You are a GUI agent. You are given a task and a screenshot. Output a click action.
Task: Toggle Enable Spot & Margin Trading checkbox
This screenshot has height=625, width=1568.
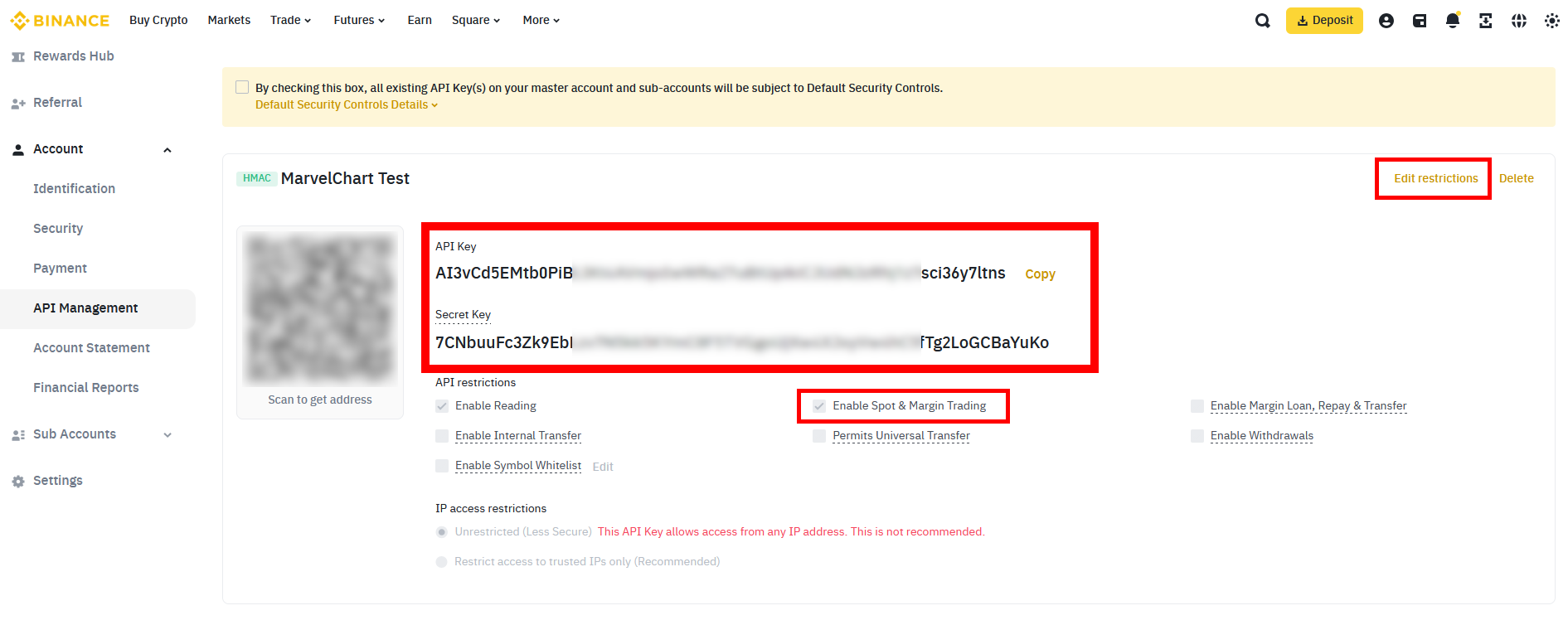(819, 406)
